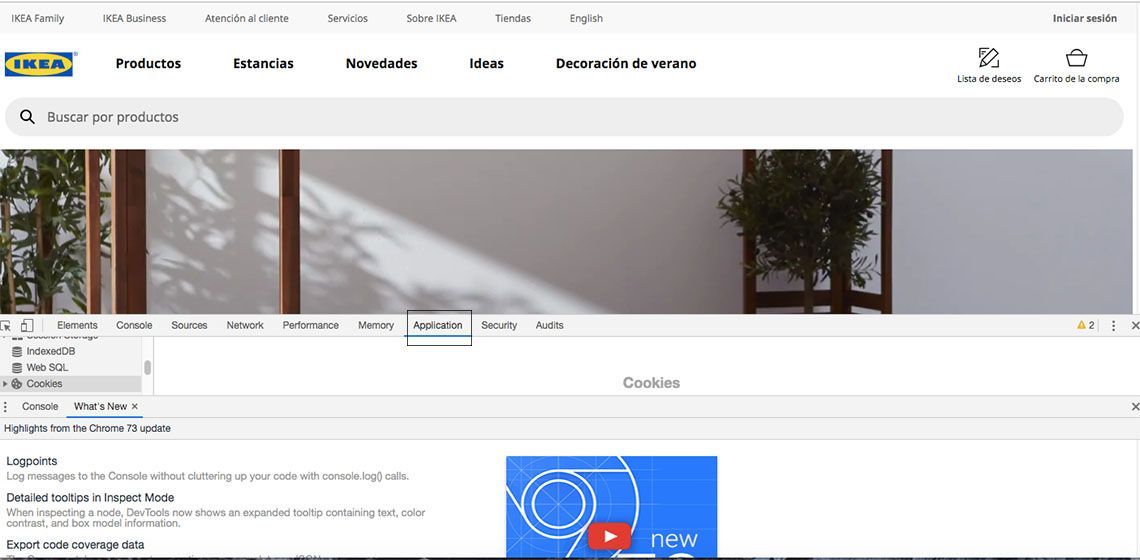Viewport: 1140px width, 560px height.
Task: Select Cookies in the sidebar
Action: tap(44, 383)
